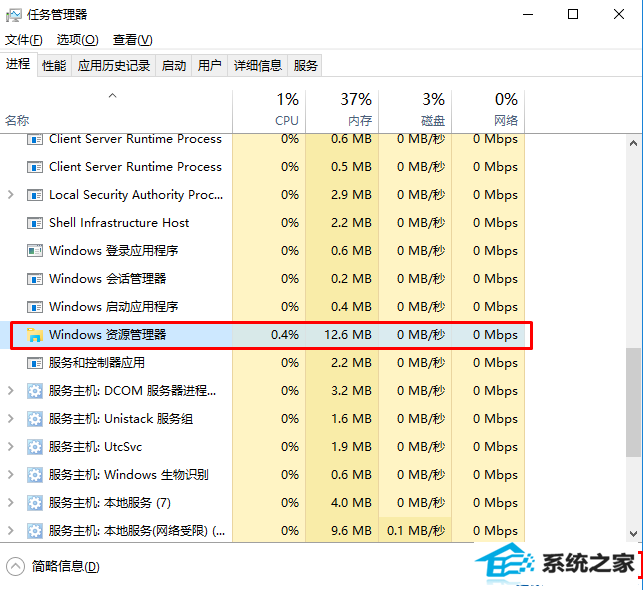Select Windows 启动应用程序 process name
Image resolution: width=643 pixels, height=590 pixels.
point(114,307)
